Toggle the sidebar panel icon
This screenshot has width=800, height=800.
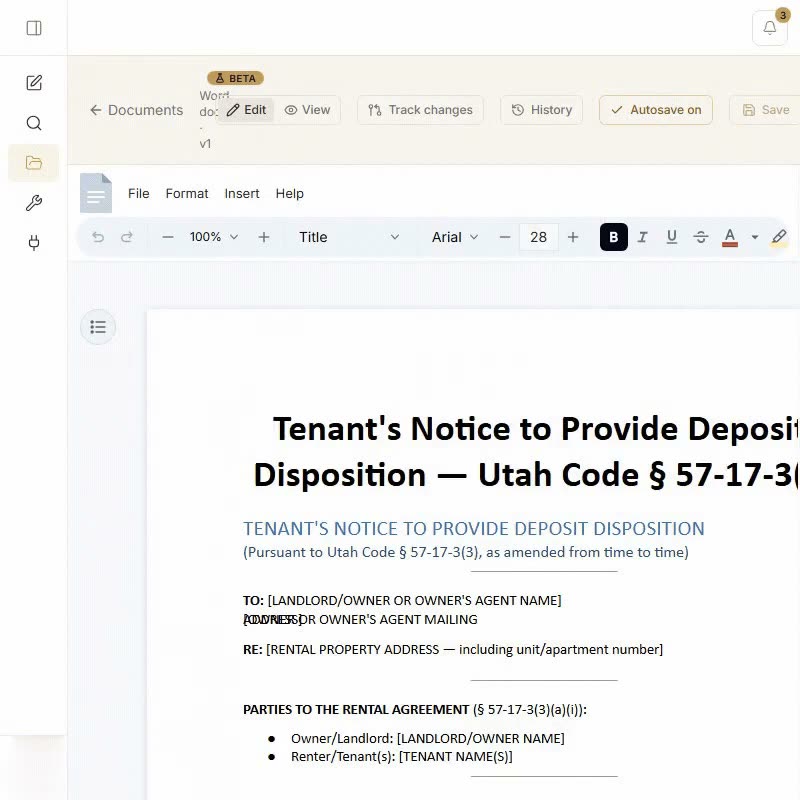(x=34, y=28)
